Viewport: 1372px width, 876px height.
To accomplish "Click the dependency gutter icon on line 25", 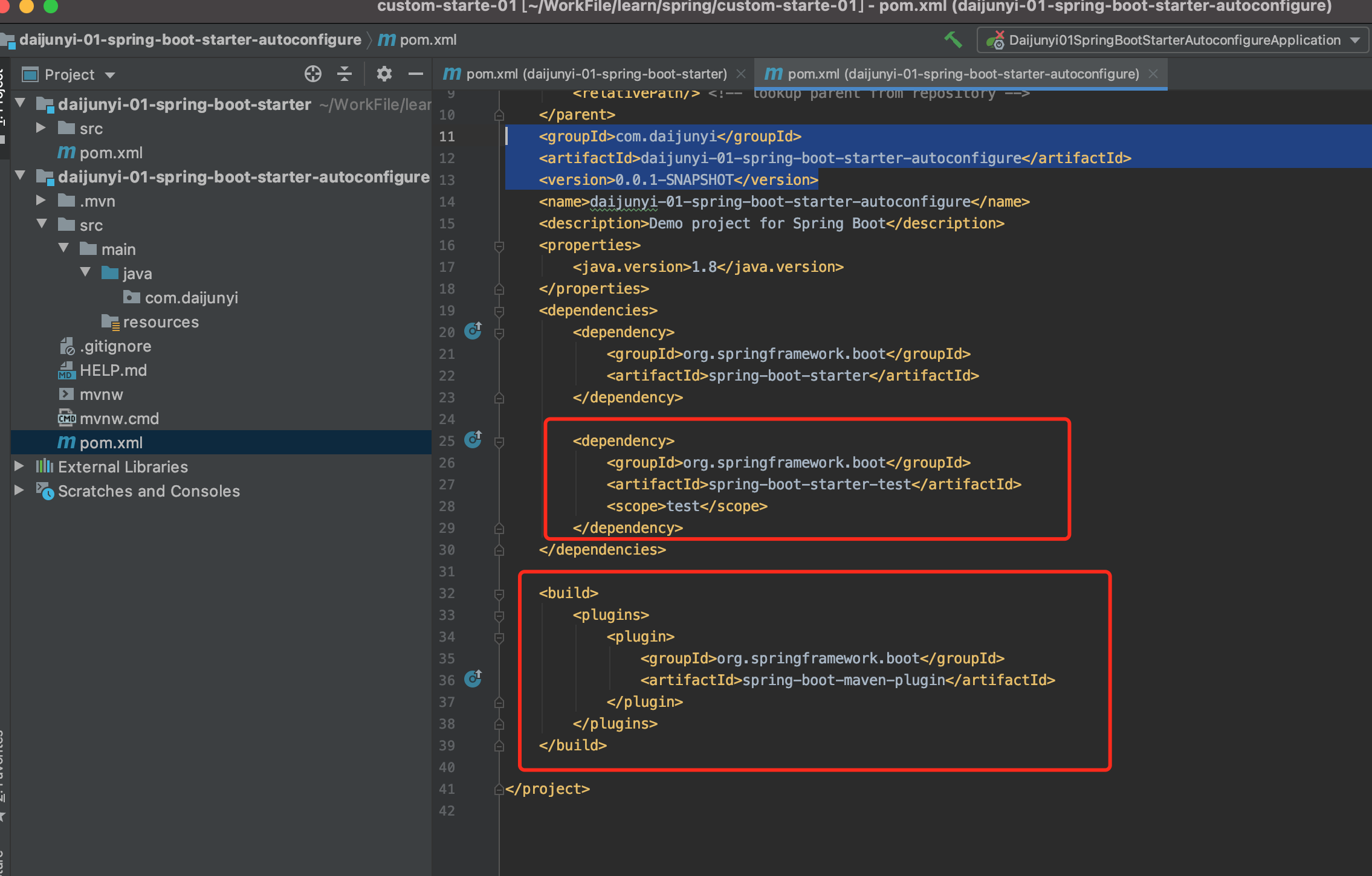I will [473, 439].
